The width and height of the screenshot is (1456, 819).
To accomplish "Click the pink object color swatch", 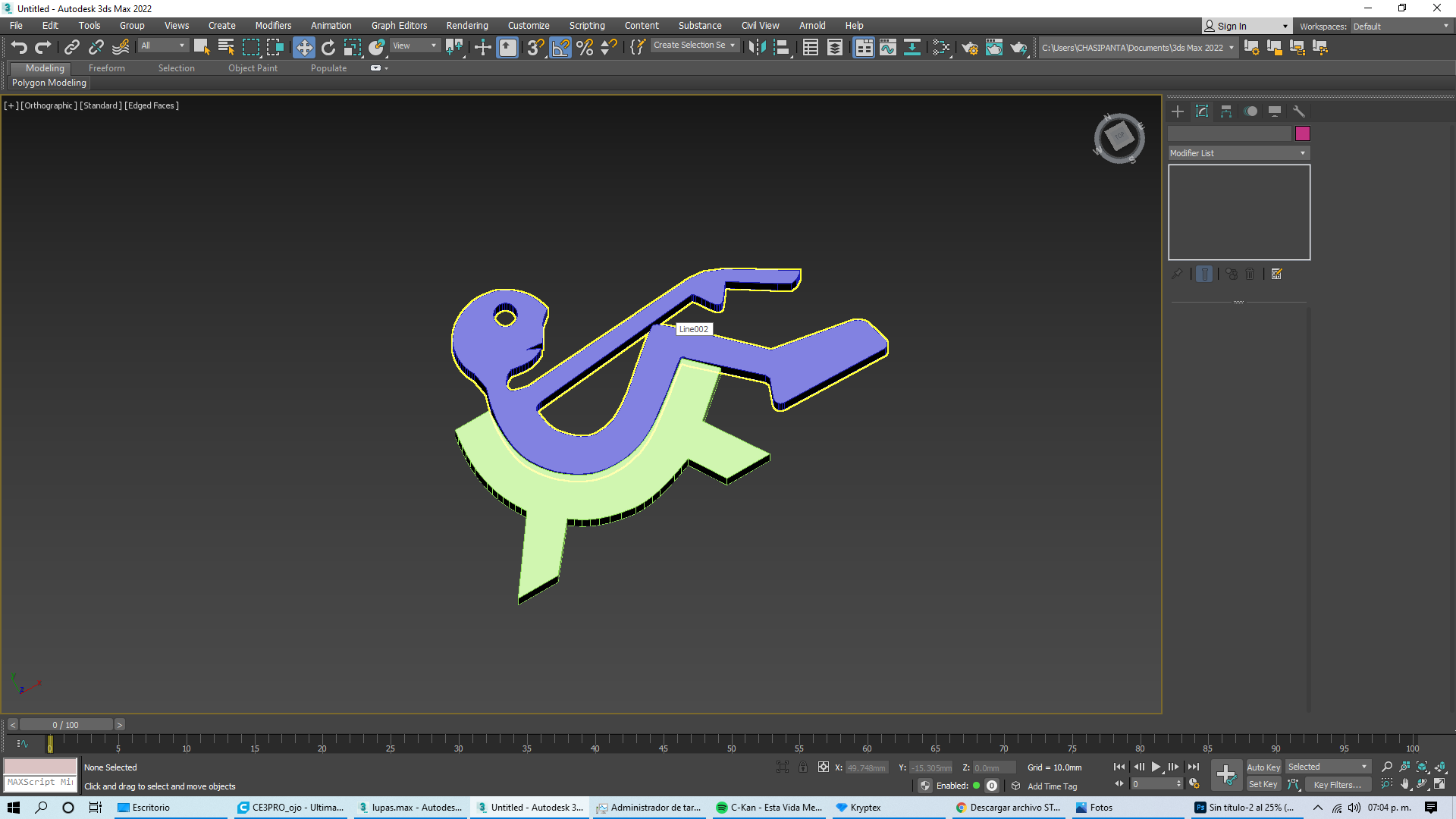I will click(1303, 133).
